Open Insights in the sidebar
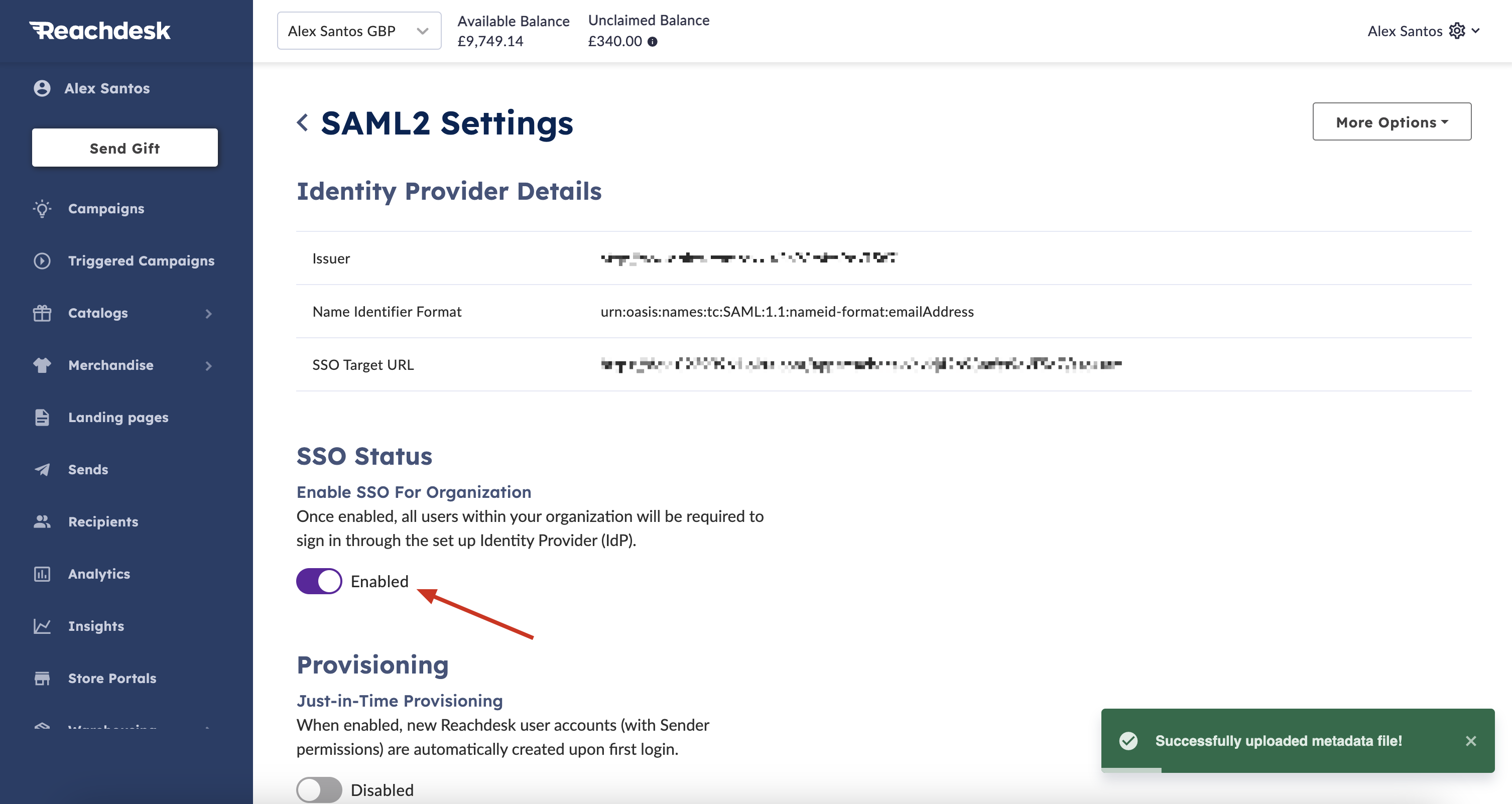The width and height of the screenshot is (1512, 804). 96,626
